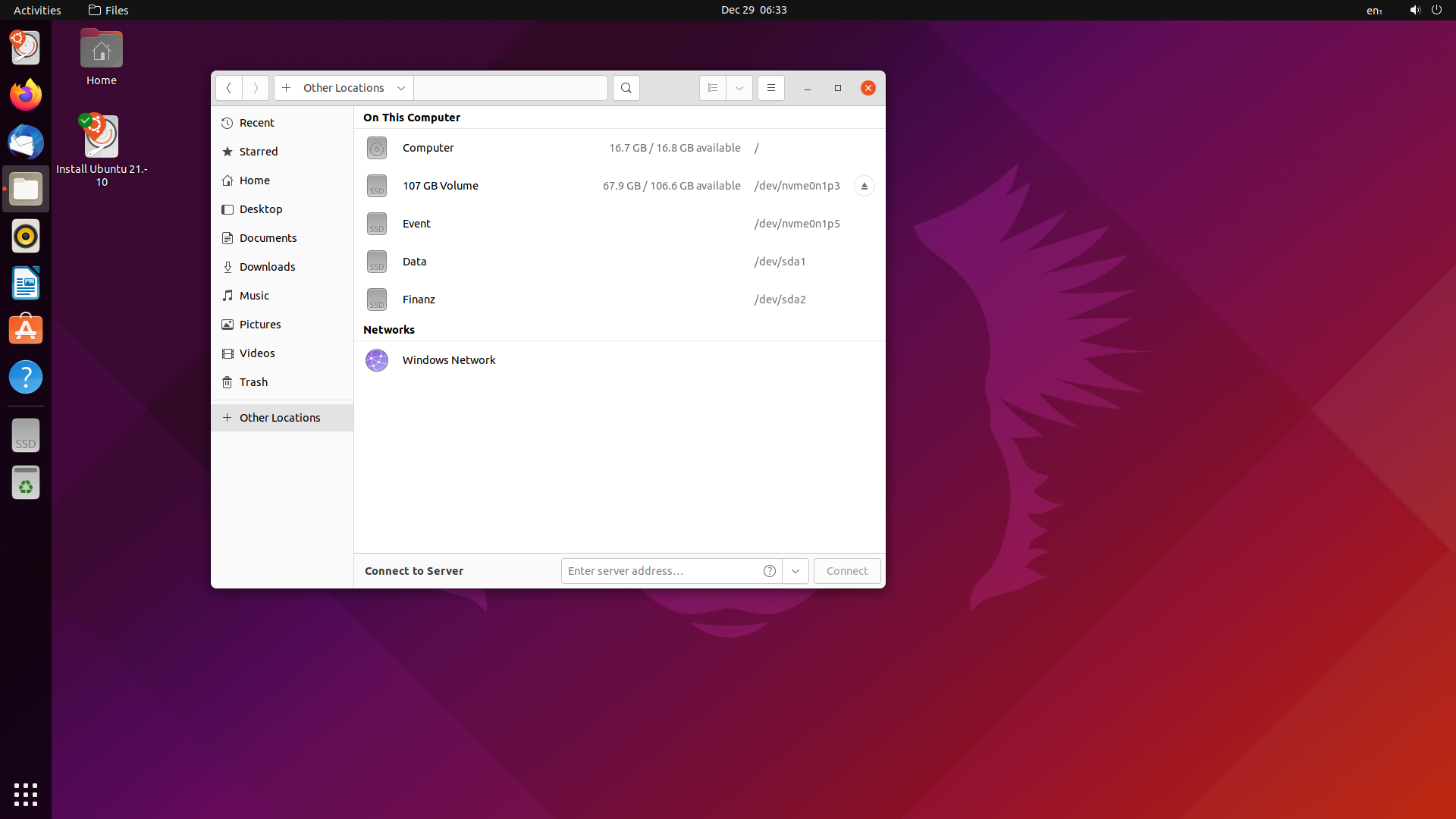Open the hamburger main menu
1456x819 pixels.
(x=770, y=88)
